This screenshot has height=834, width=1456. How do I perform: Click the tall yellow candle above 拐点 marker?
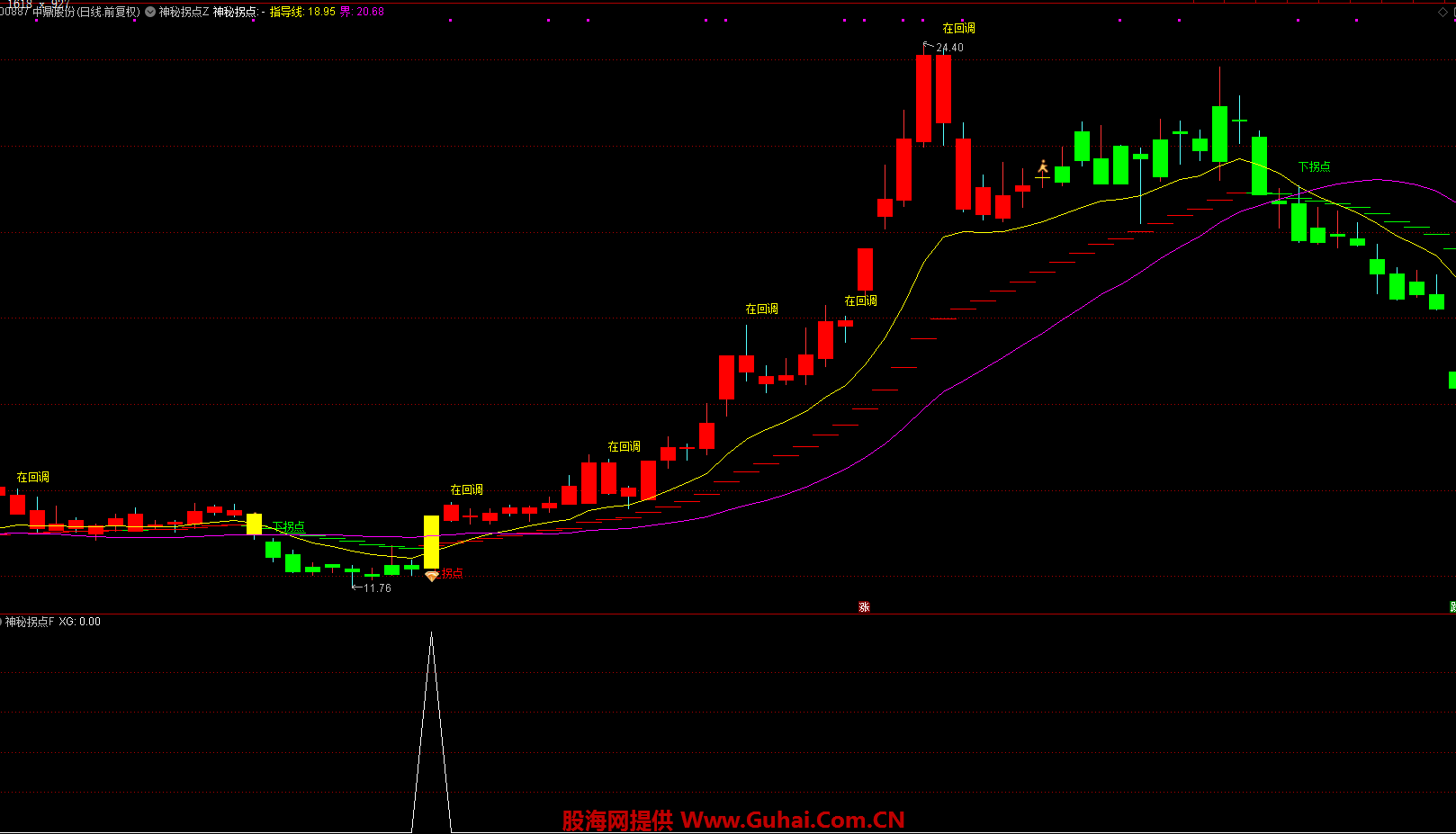click(x=431, y=542)
